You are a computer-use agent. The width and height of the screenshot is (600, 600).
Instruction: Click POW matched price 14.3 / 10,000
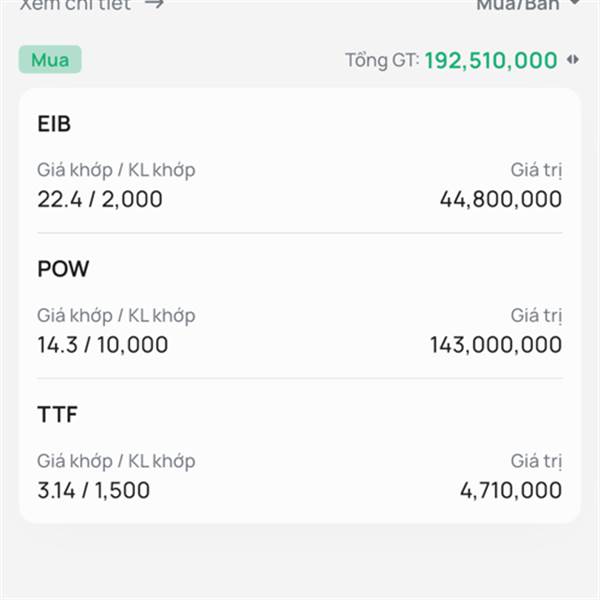coord(103,345)
